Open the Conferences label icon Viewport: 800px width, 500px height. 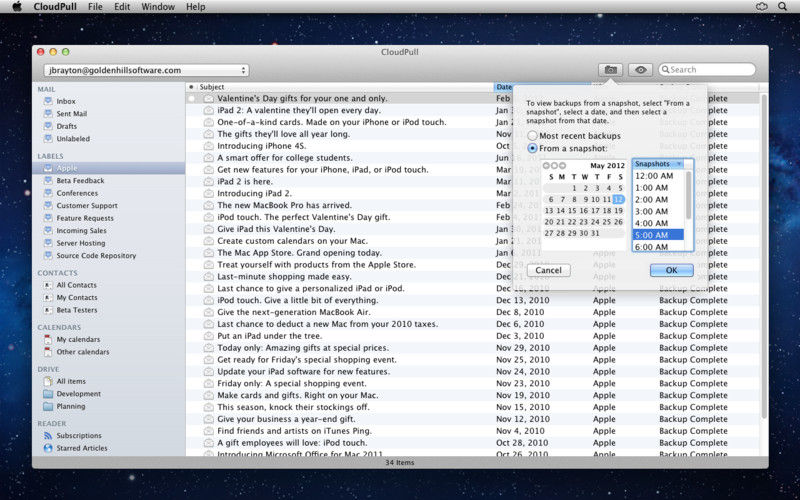click(48, 193)
